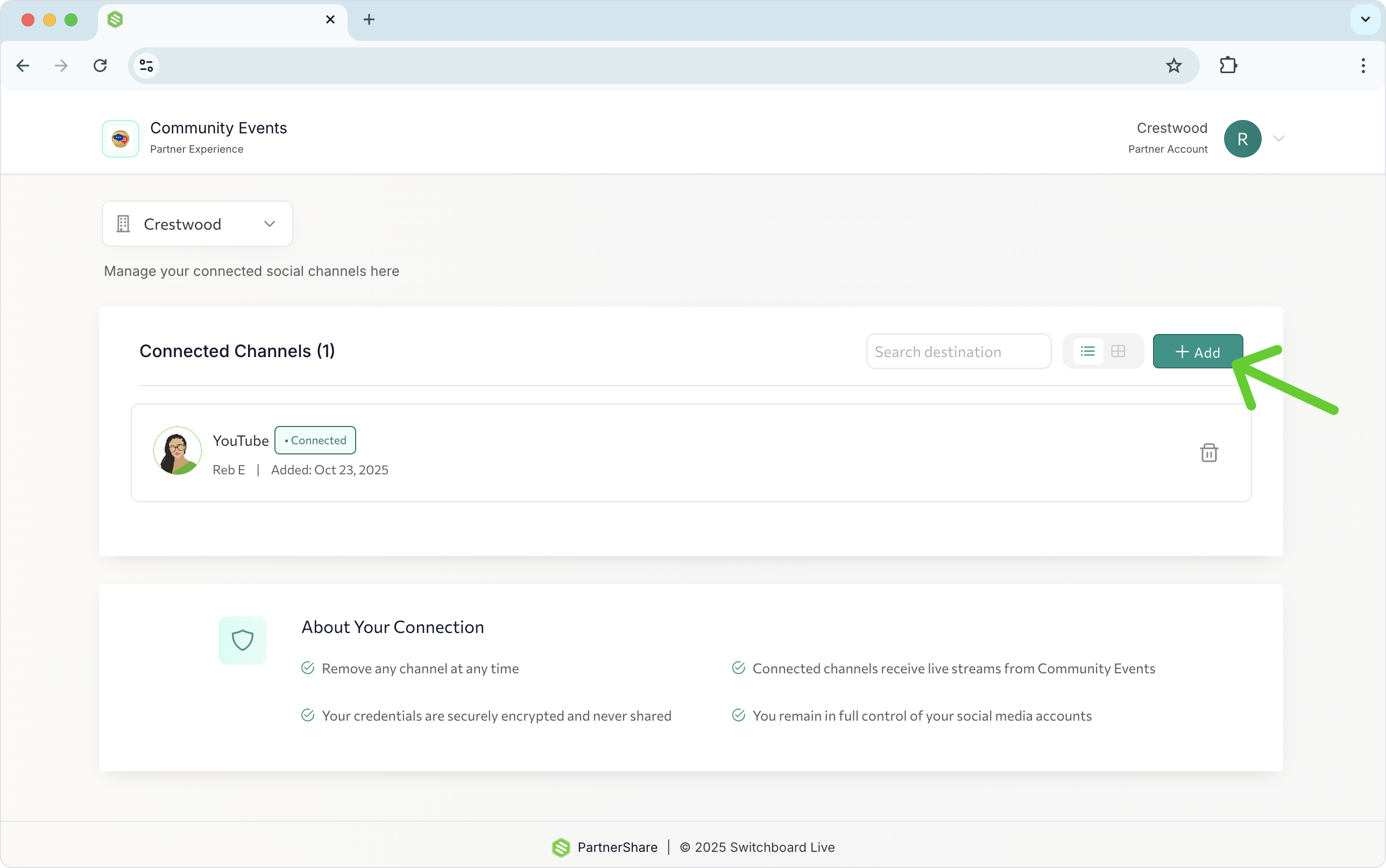Click the Connected Channels (1) heading
The width and height of the screenshot is (1386, 868).
tap(237, 351)
